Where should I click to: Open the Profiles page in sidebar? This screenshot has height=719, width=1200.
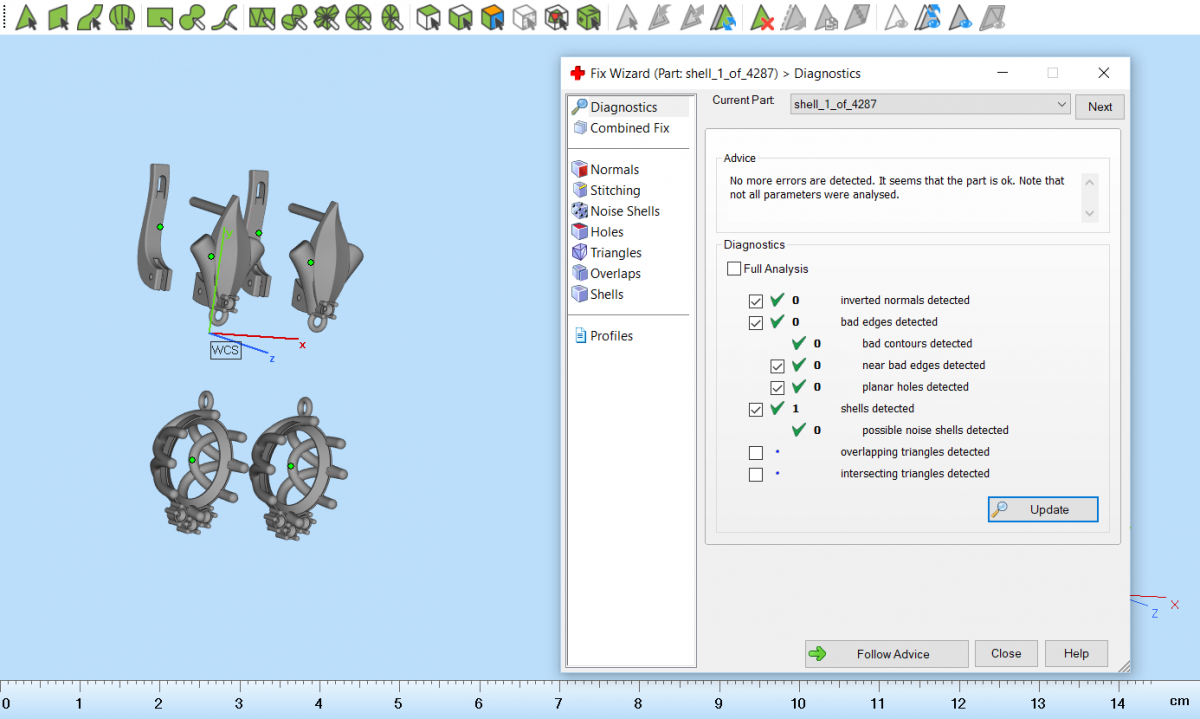click(610, 336)
